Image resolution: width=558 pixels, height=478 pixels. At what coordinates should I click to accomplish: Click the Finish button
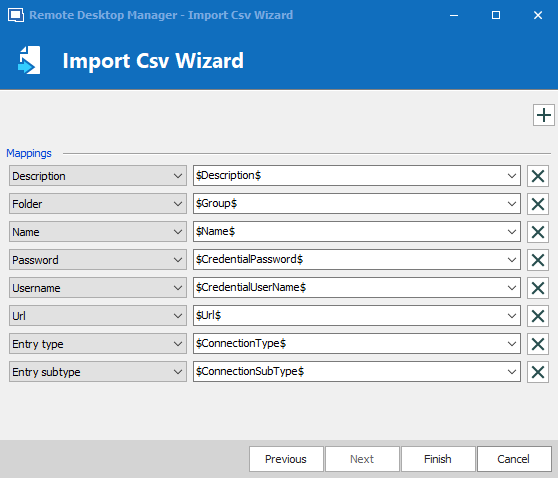click(438, 459)
